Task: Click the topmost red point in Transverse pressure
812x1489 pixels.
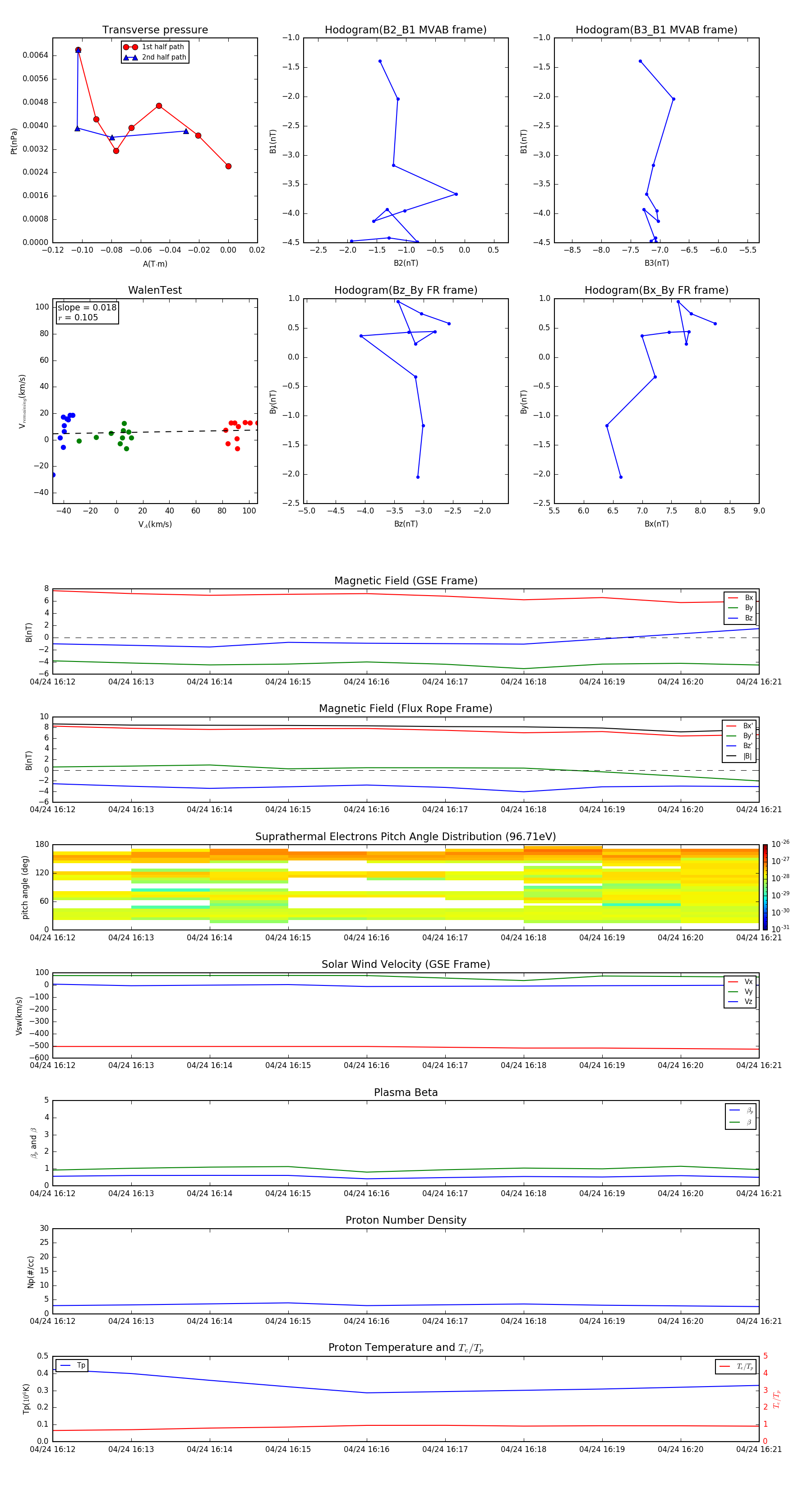Action: tap(78, 50)
